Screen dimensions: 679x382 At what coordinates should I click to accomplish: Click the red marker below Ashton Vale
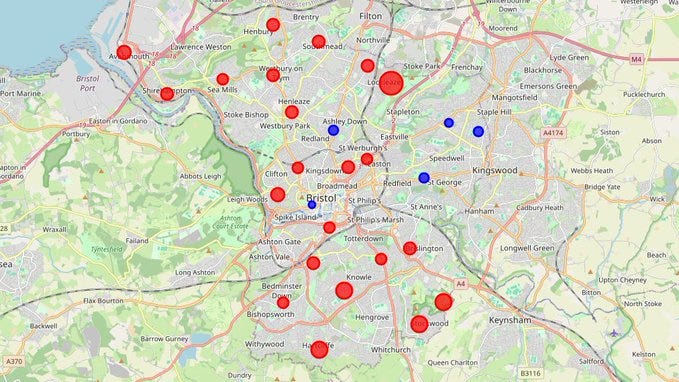click(313, 263)
